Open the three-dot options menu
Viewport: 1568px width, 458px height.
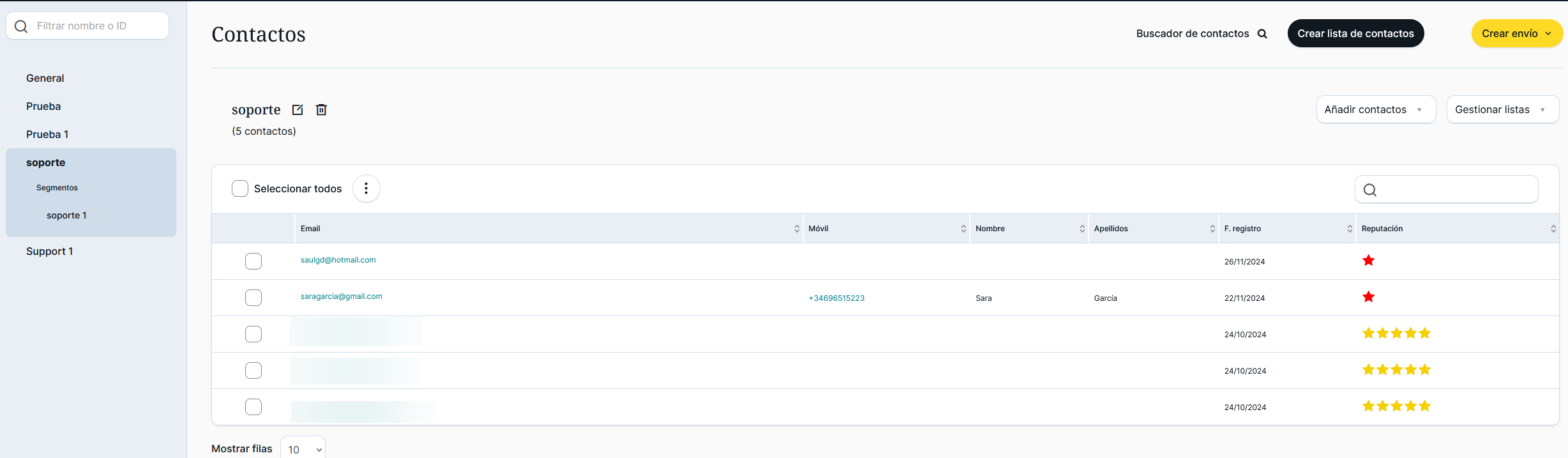point(366,189)
